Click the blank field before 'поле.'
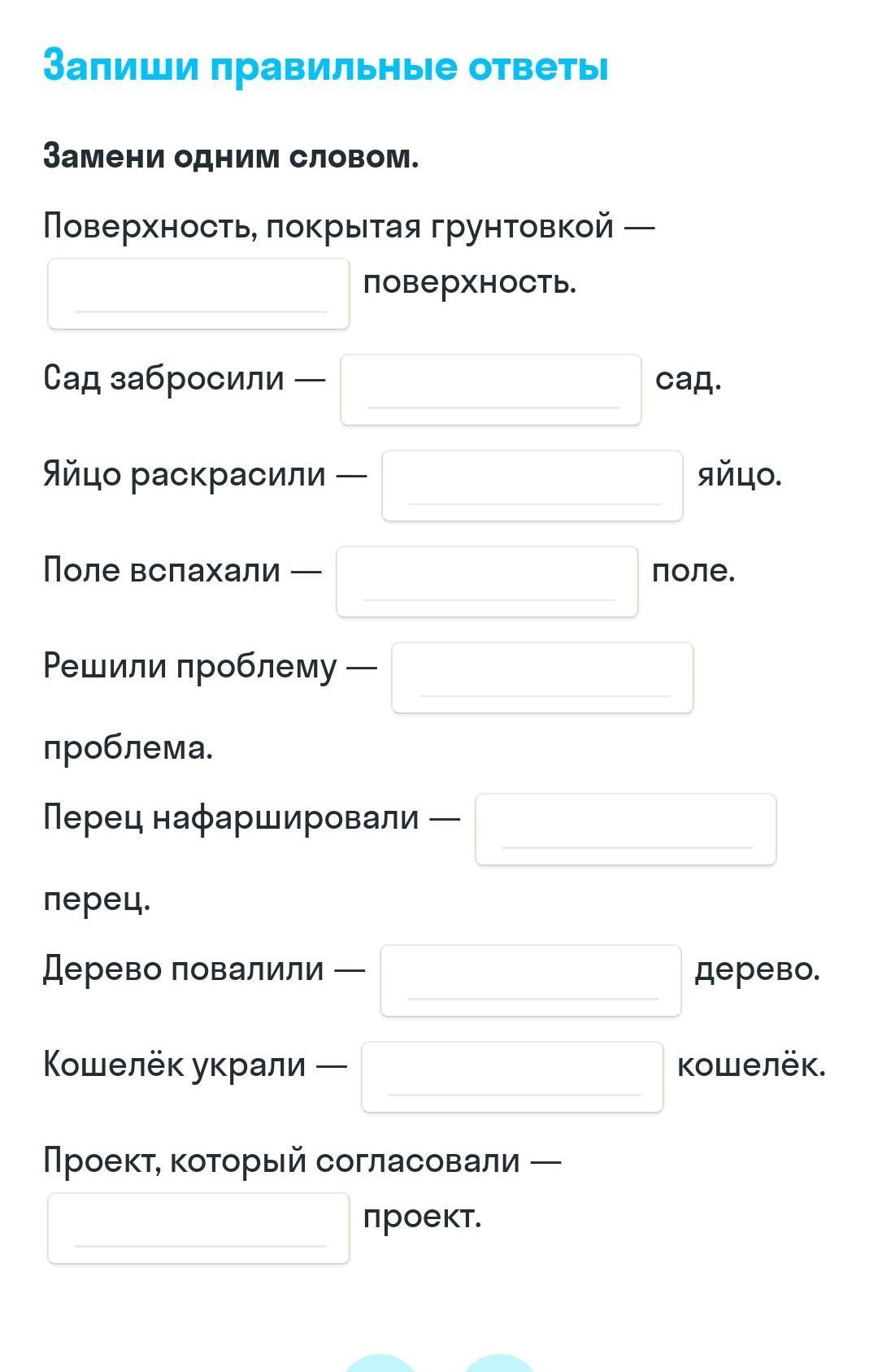The image size is (878, 1372). click(487, 581)
